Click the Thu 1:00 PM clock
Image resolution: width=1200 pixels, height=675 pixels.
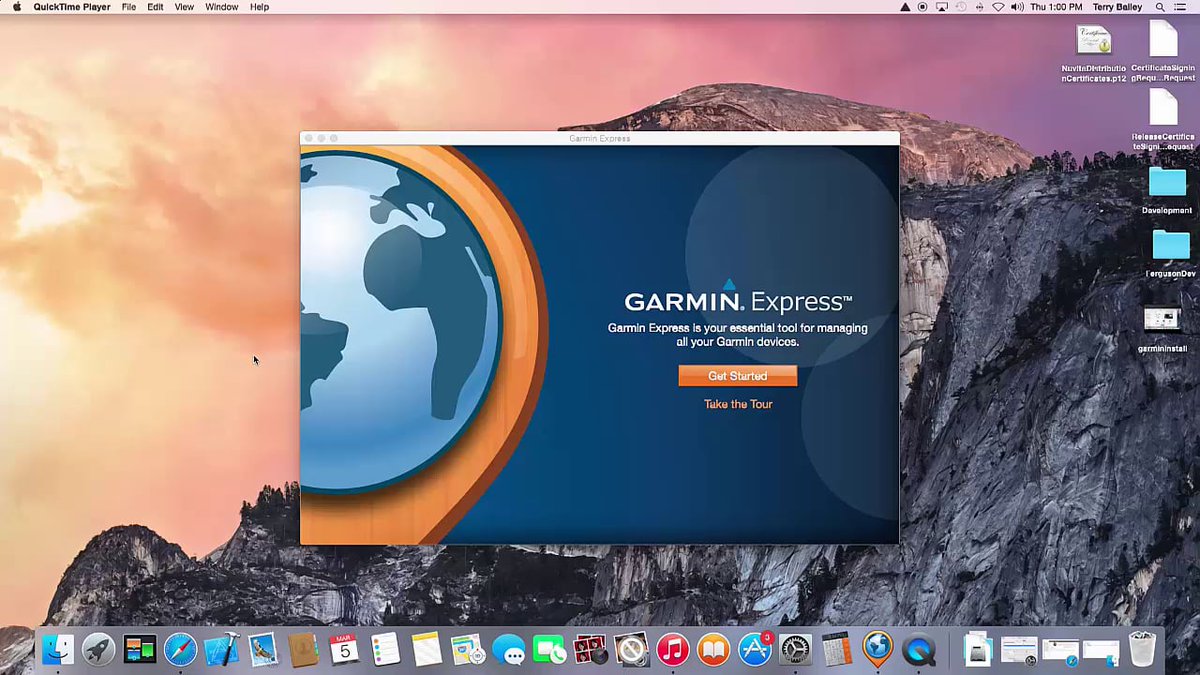tap(1056, 7)
